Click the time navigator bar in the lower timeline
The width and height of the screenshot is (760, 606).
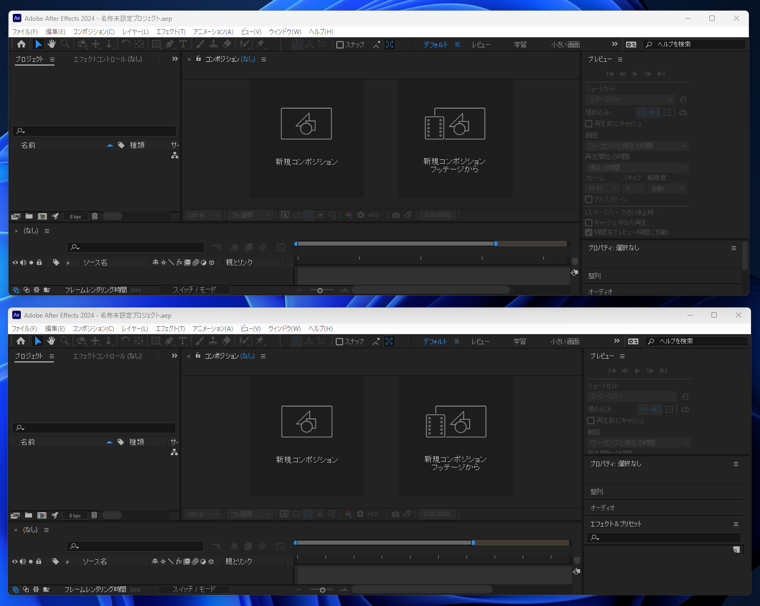coord(384,542)
